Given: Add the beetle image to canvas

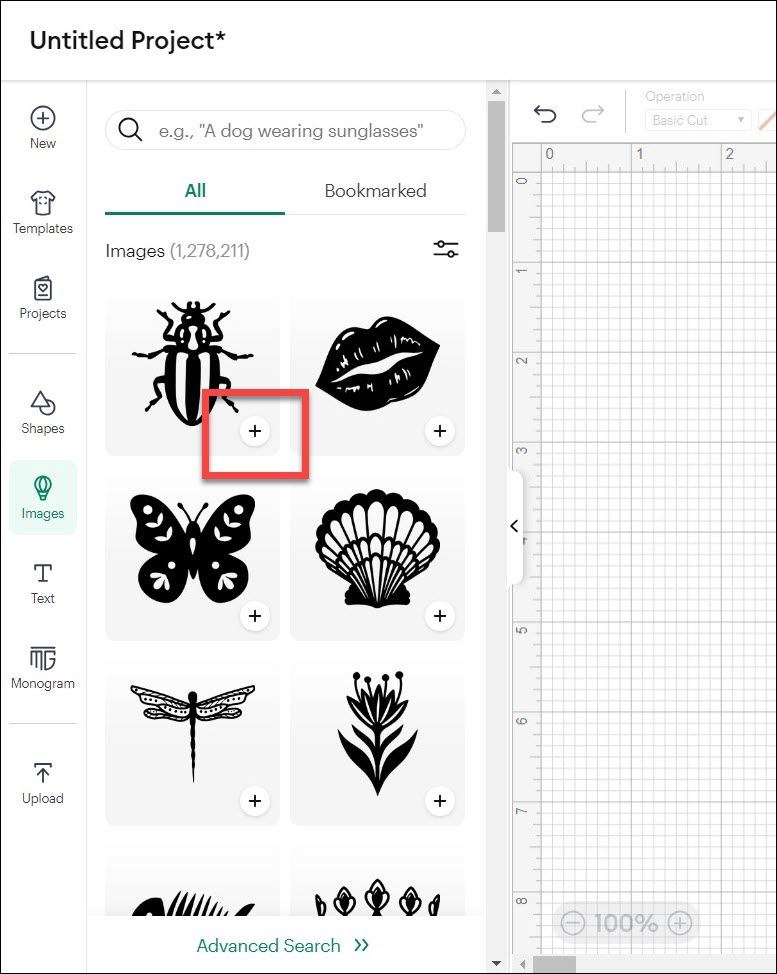Looking at the screenshot, I should 255,431.
